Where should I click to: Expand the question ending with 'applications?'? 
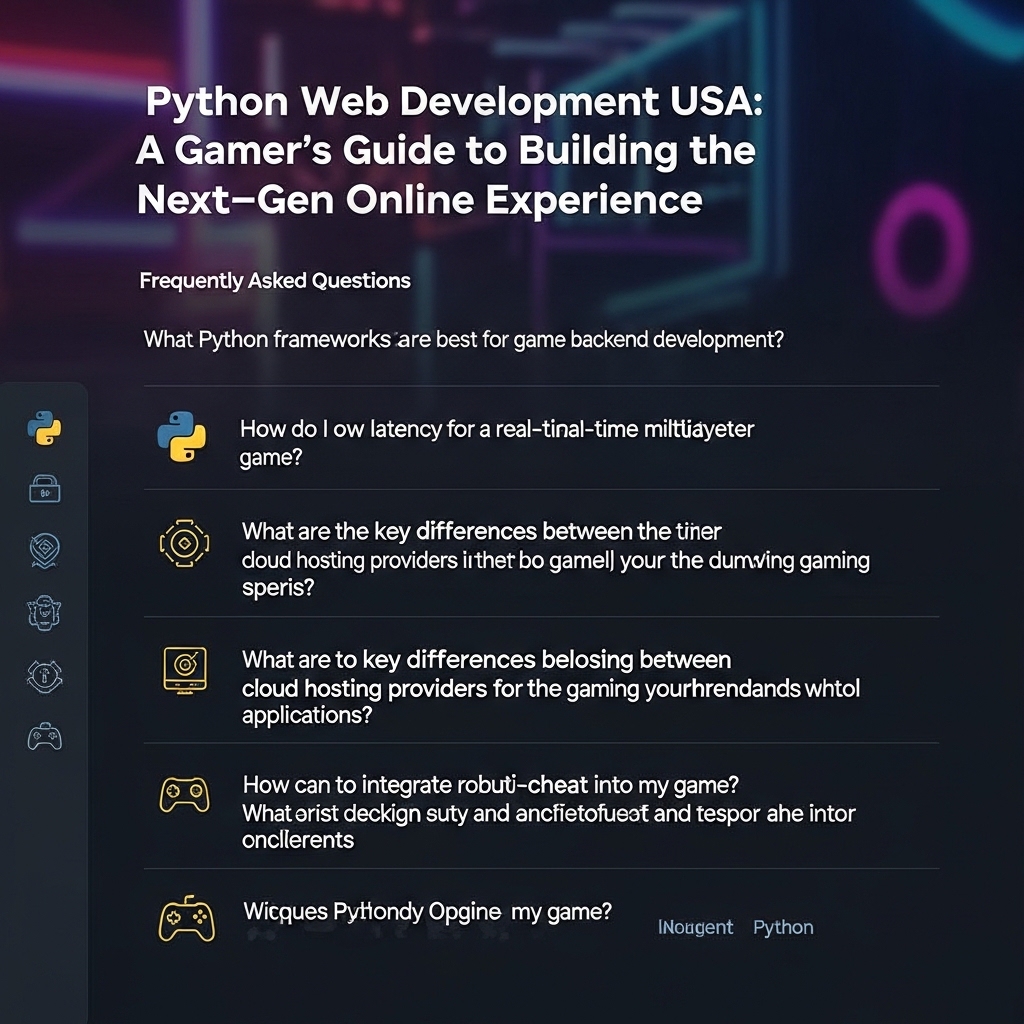click(550, 688)
